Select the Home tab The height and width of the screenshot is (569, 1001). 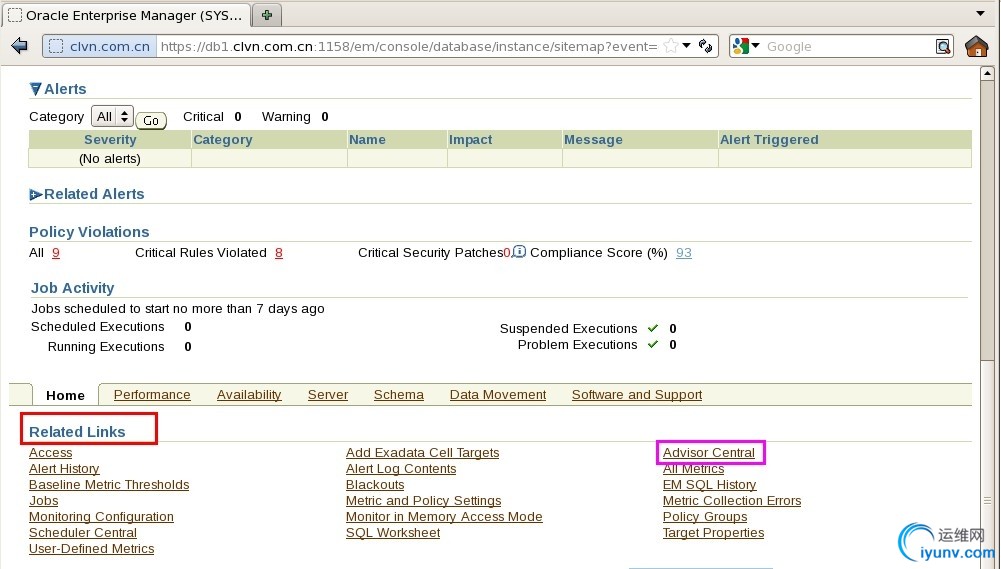[65, 395]
